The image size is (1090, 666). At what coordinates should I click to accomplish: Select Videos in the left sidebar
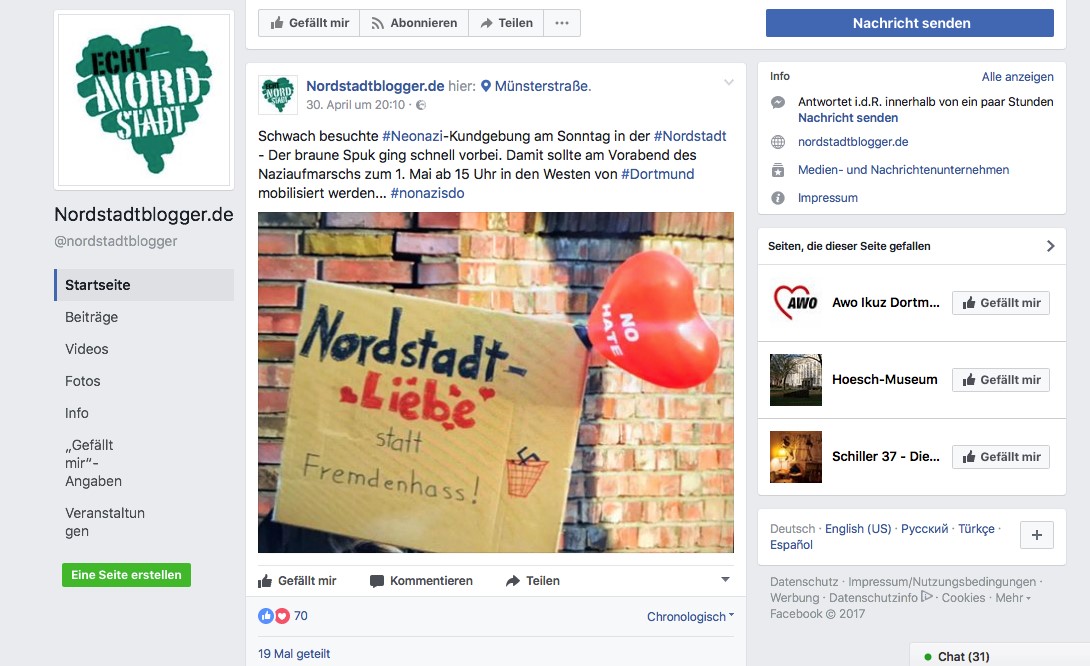click(87, 349)
